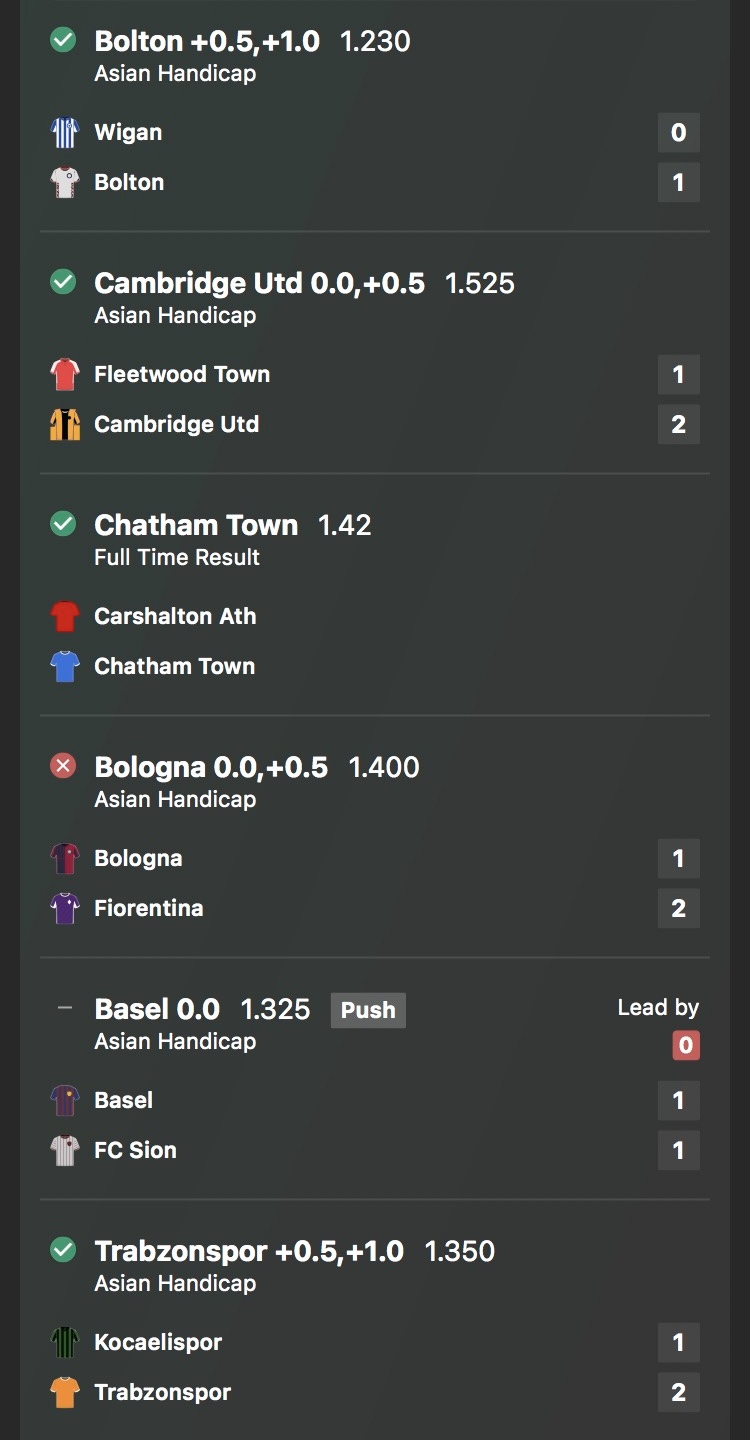Open the Trabzonspor +0.5,+1.0 selection
Screen dimensions: 750x1440
(x=249, y=1251)
